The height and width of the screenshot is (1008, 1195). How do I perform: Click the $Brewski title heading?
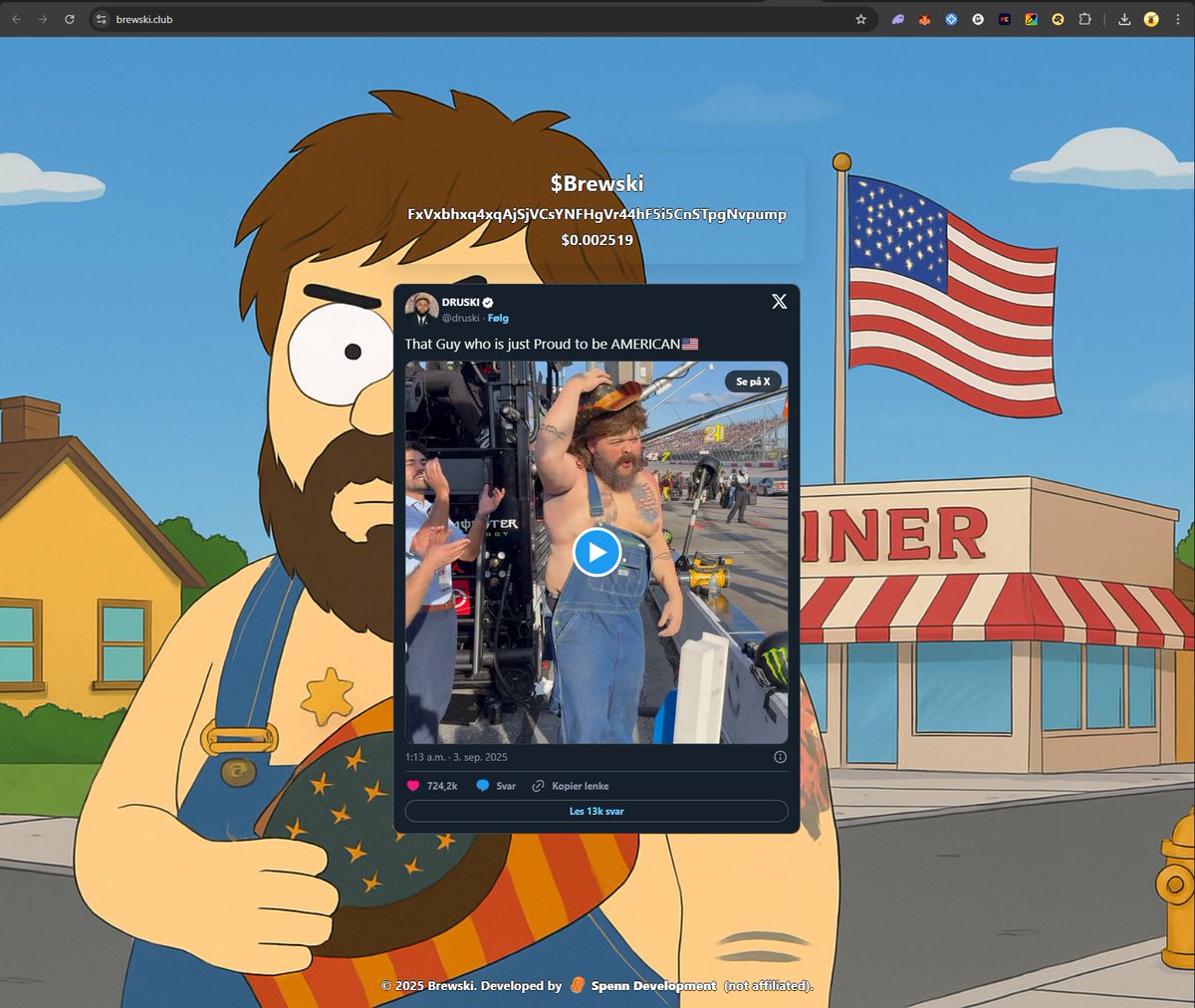[597, 183]
